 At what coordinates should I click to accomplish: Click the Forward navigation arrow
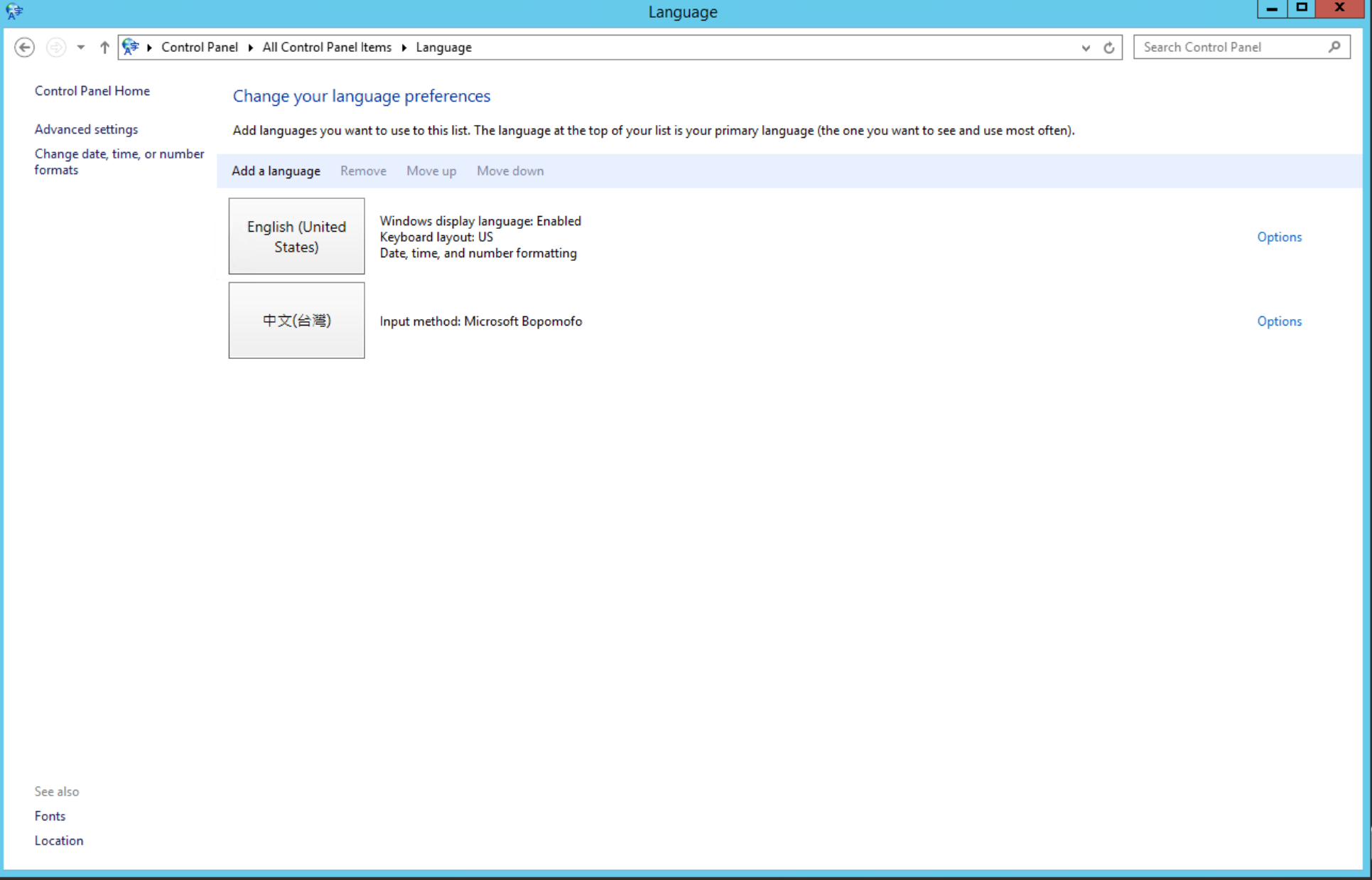coord(55,48)
